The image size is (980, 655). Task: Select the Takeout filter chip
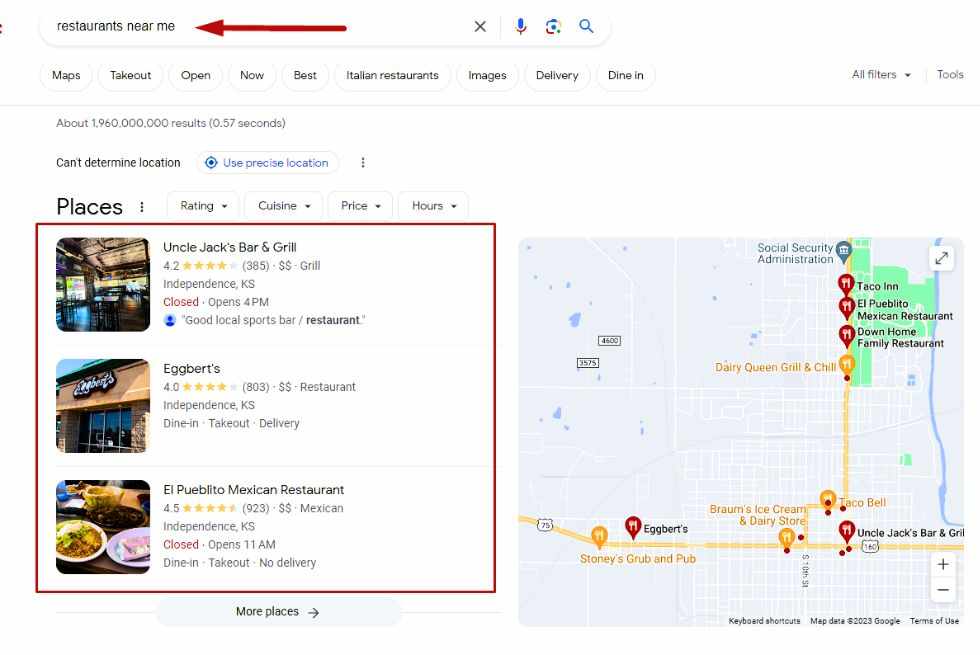[131, 75]
